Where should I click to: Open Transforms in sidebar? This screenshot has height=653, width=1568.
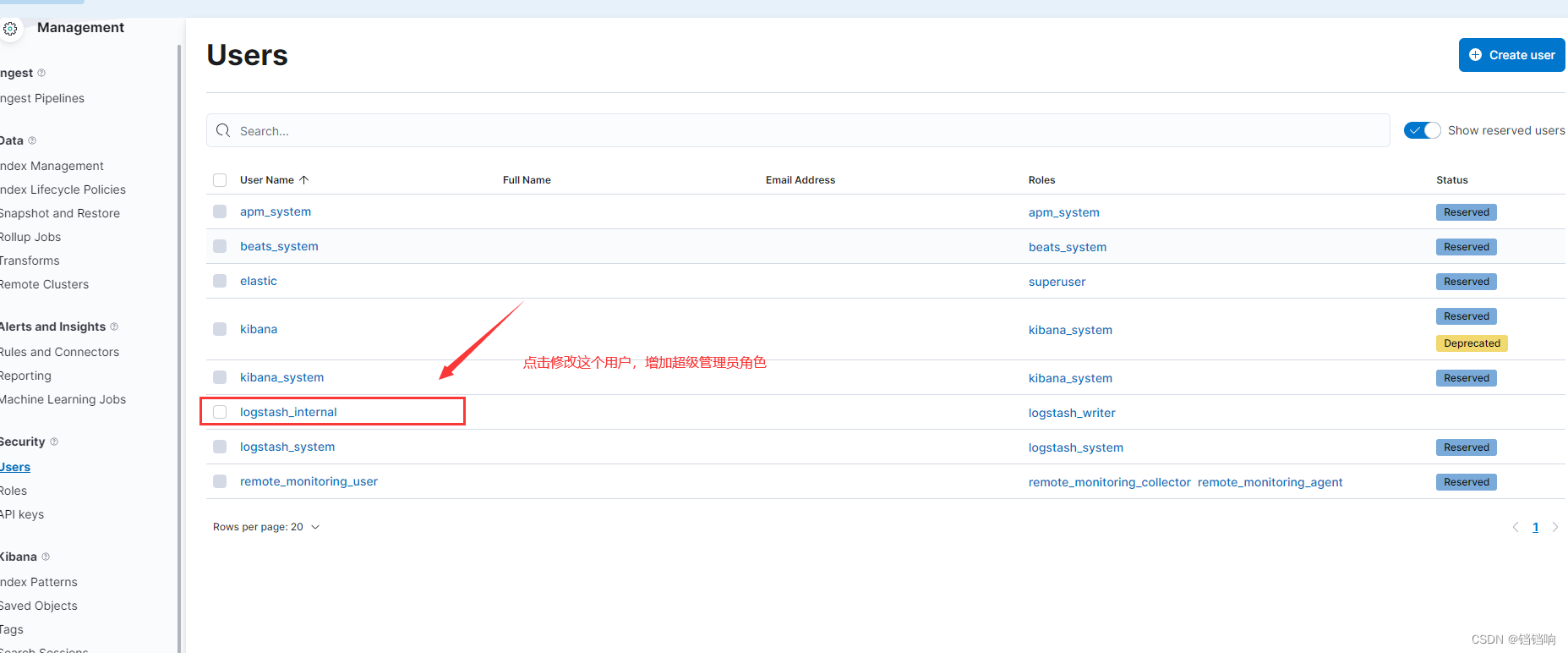pyautogui.click(x=30, y=261)
